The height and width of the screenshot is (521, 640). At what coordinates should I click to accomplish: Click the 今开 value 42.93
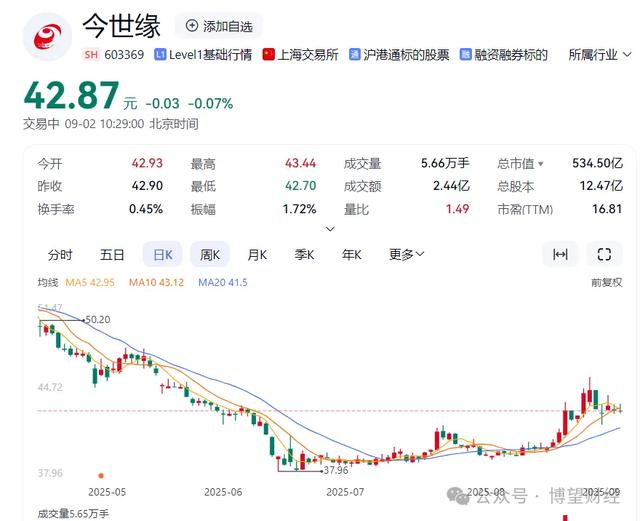147,163
